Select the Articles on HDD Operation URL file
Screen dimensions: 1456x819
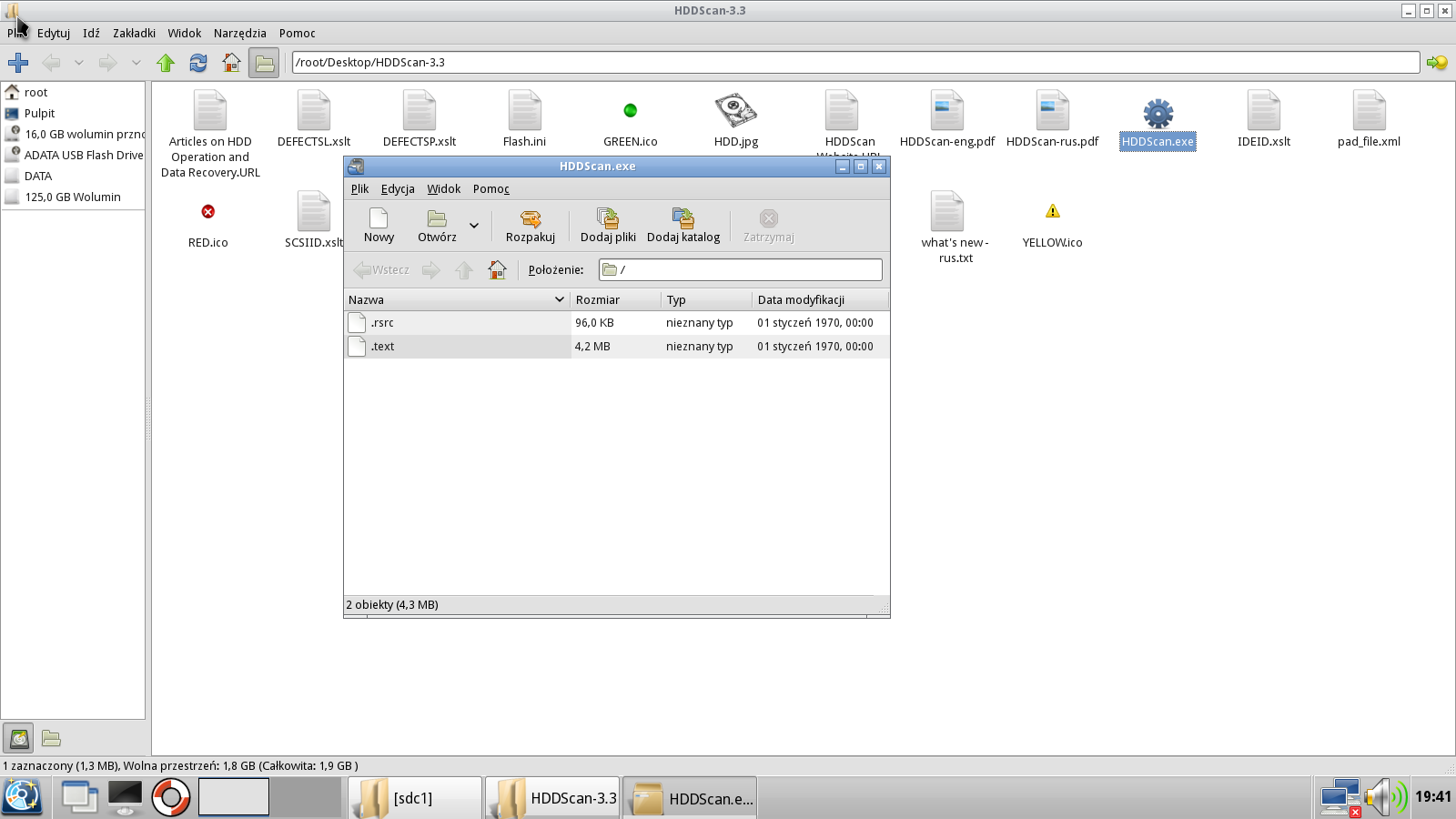[x=210, y=135]
